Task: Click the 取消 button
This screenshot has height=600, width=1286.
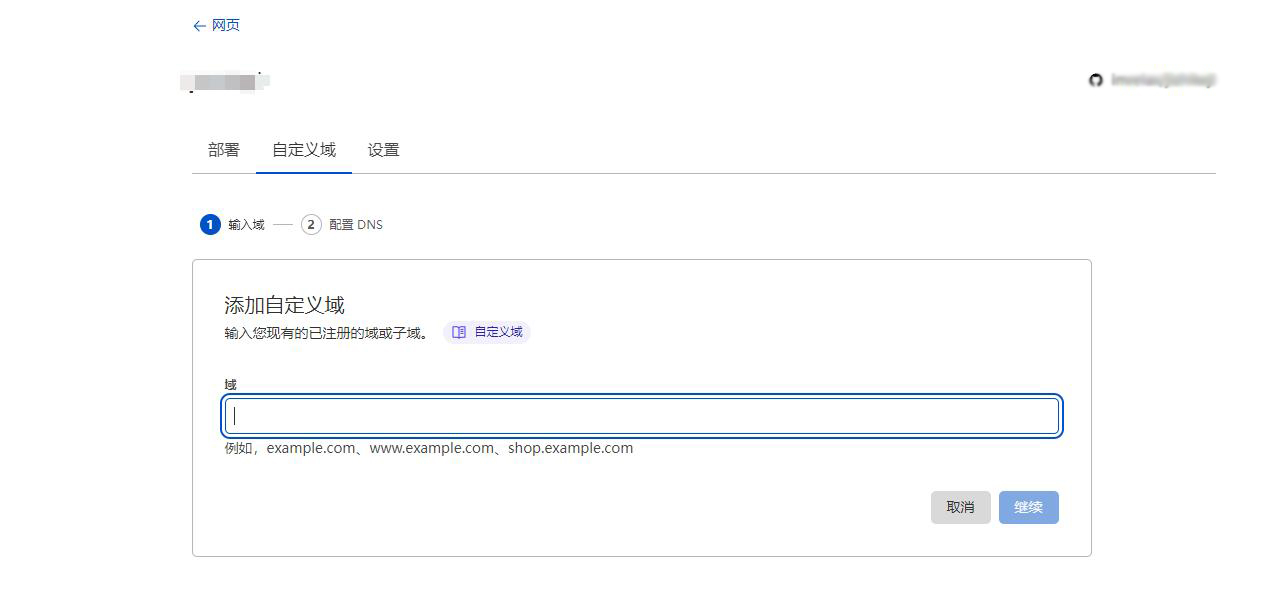Action: 960,507
